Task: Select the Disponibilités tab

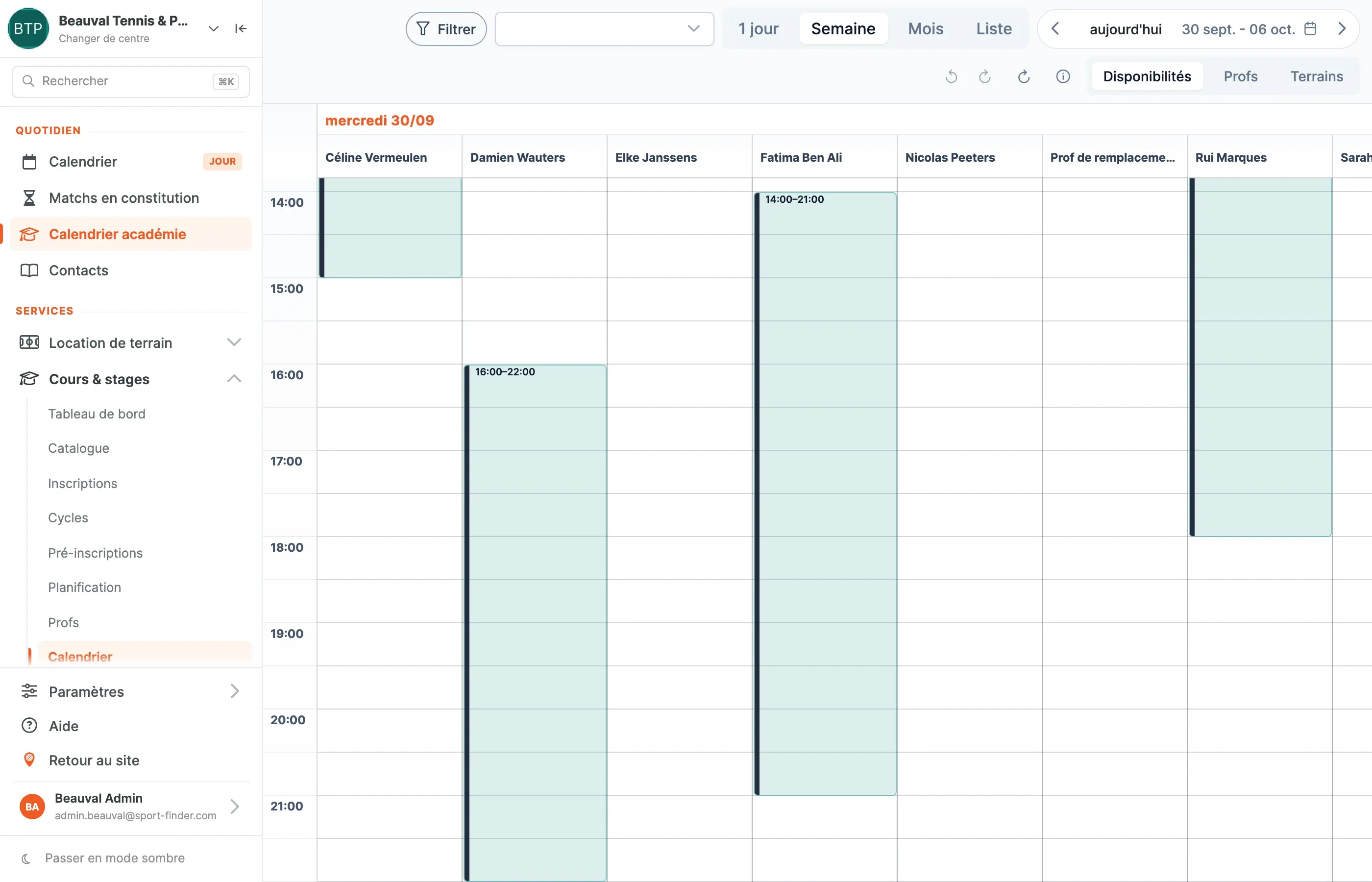Action: tap(1147, 77)
